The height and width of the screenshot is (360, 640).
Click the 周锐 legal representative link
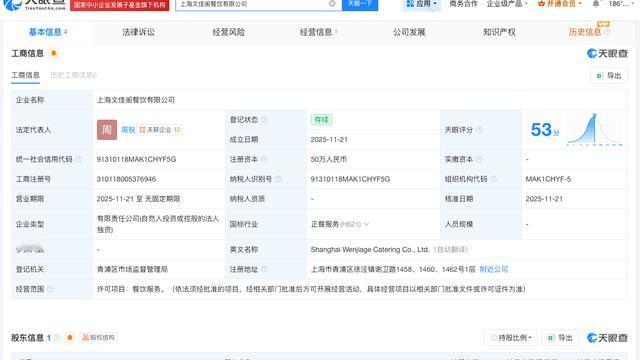[x=128, y=130]
